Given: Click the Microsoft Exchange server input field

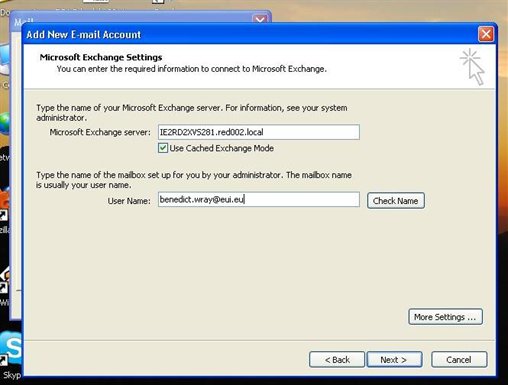Looking at the screenshot, I should click(259, 132).
